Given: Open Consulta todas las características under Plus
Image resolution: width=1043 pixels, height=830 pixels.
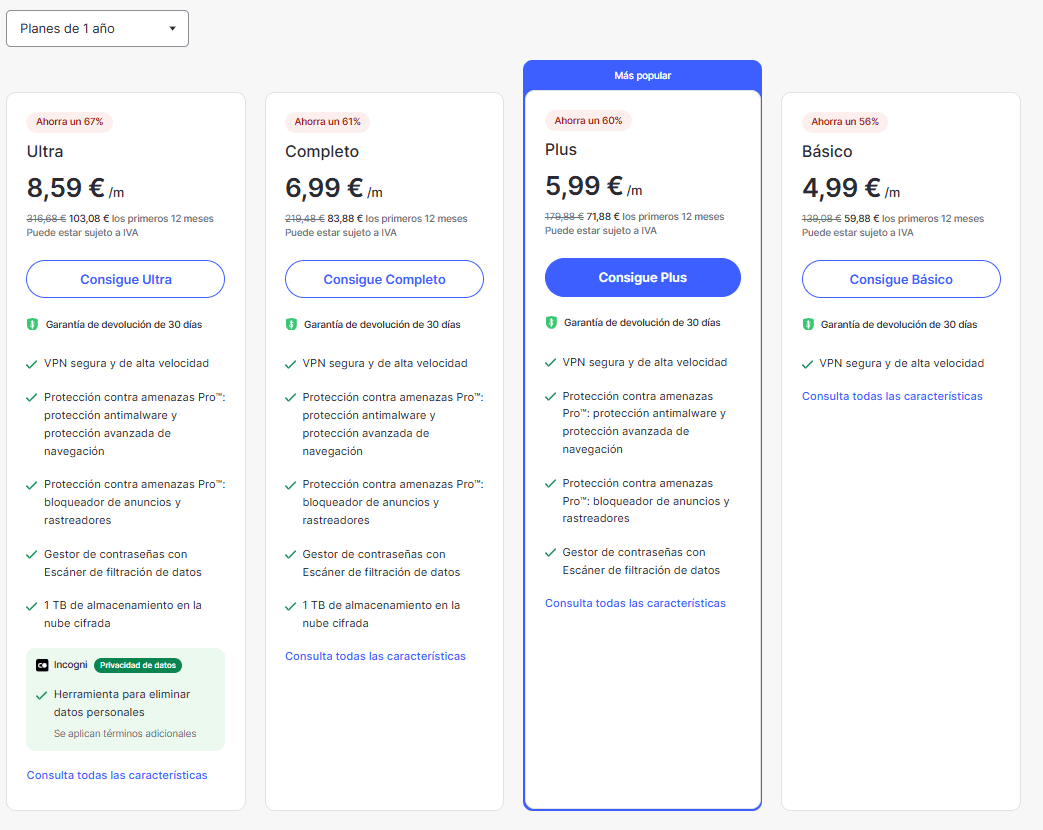Looking at the screenshot, I should click(635, 603).
